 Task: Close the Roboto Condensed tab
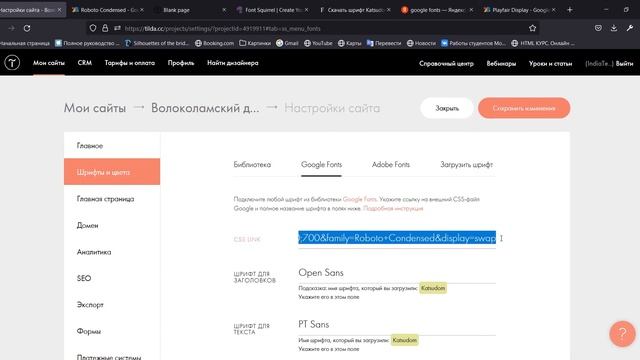point(142,9)
